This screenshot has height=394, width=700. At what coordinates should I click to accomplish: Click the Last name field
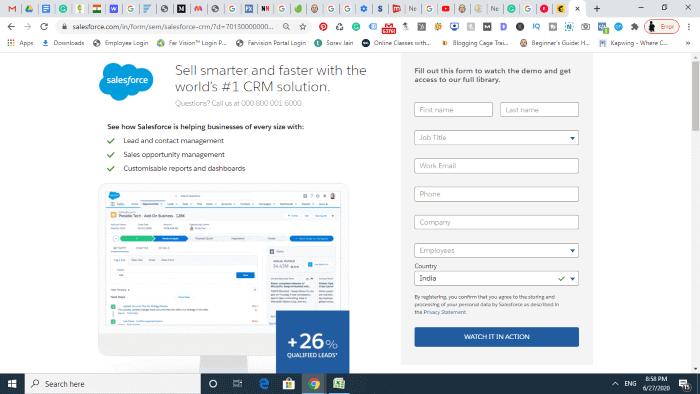(x=539, y=109)
